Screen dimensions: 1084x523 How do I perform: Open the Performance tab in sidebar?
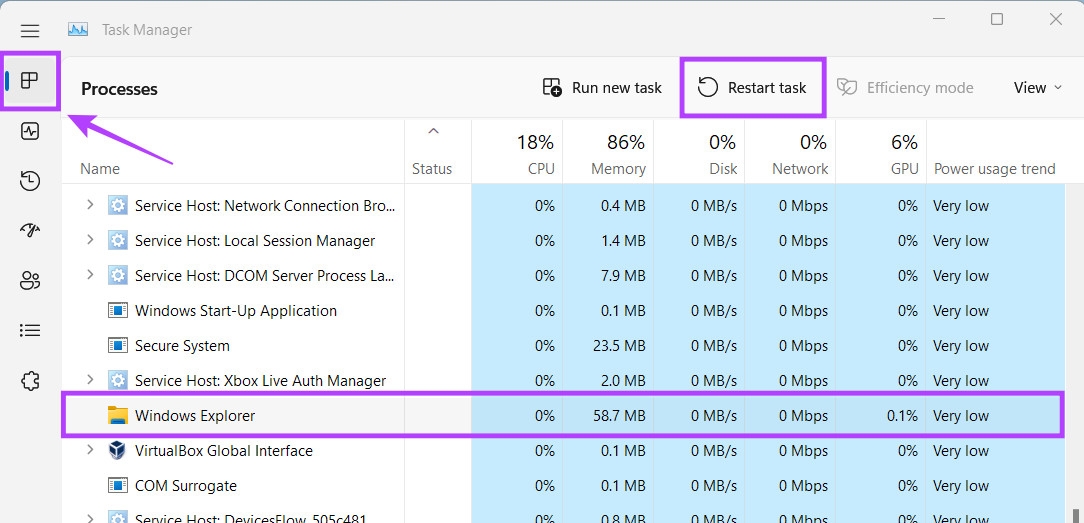point(30,131)
